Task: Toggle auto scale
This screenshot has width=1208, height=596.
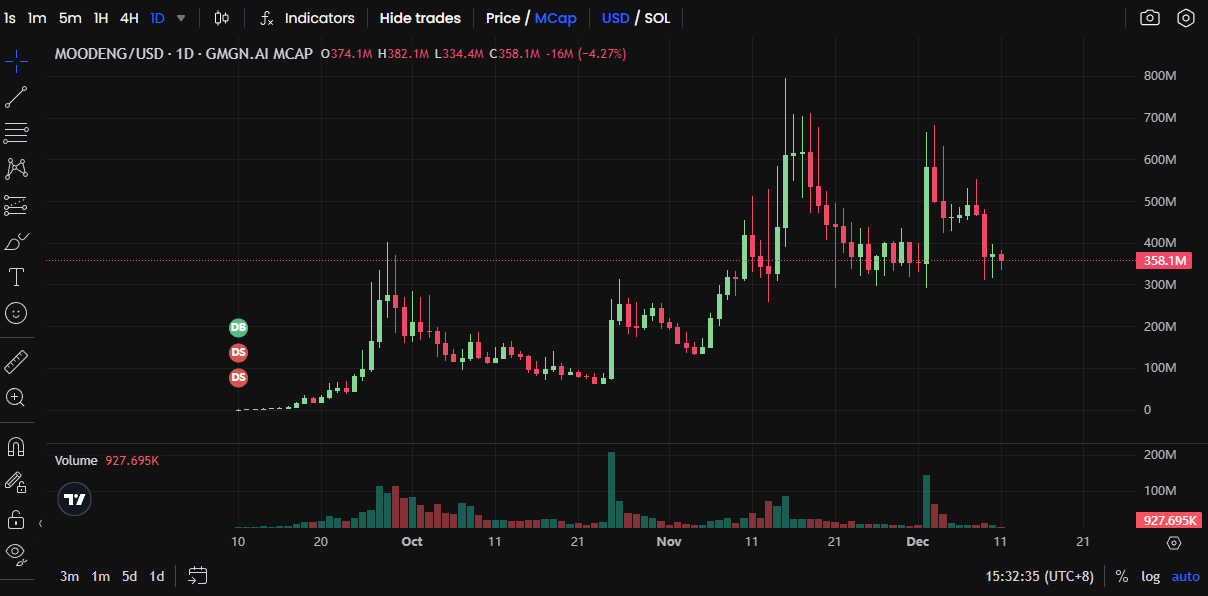Action: (1185, 576)
